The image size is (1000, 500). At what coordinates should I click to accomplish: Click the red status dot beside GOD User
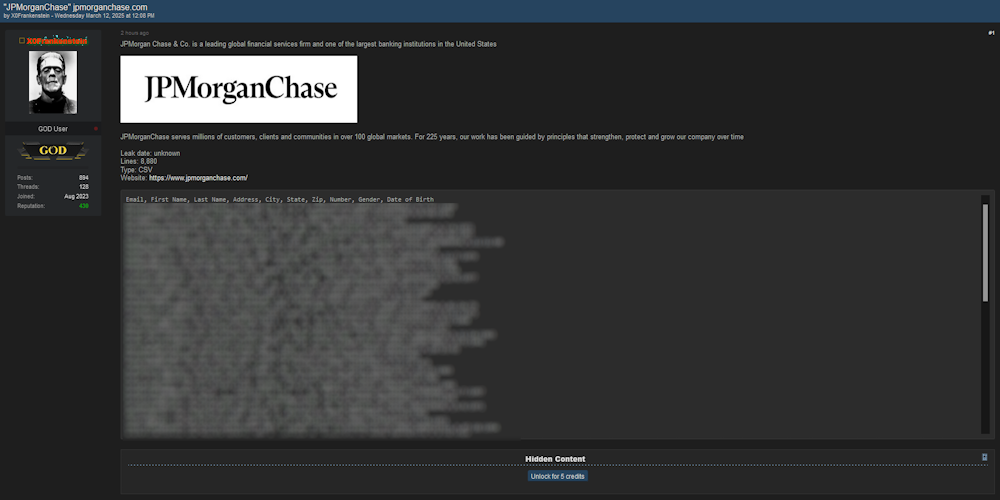coord(96,129)
